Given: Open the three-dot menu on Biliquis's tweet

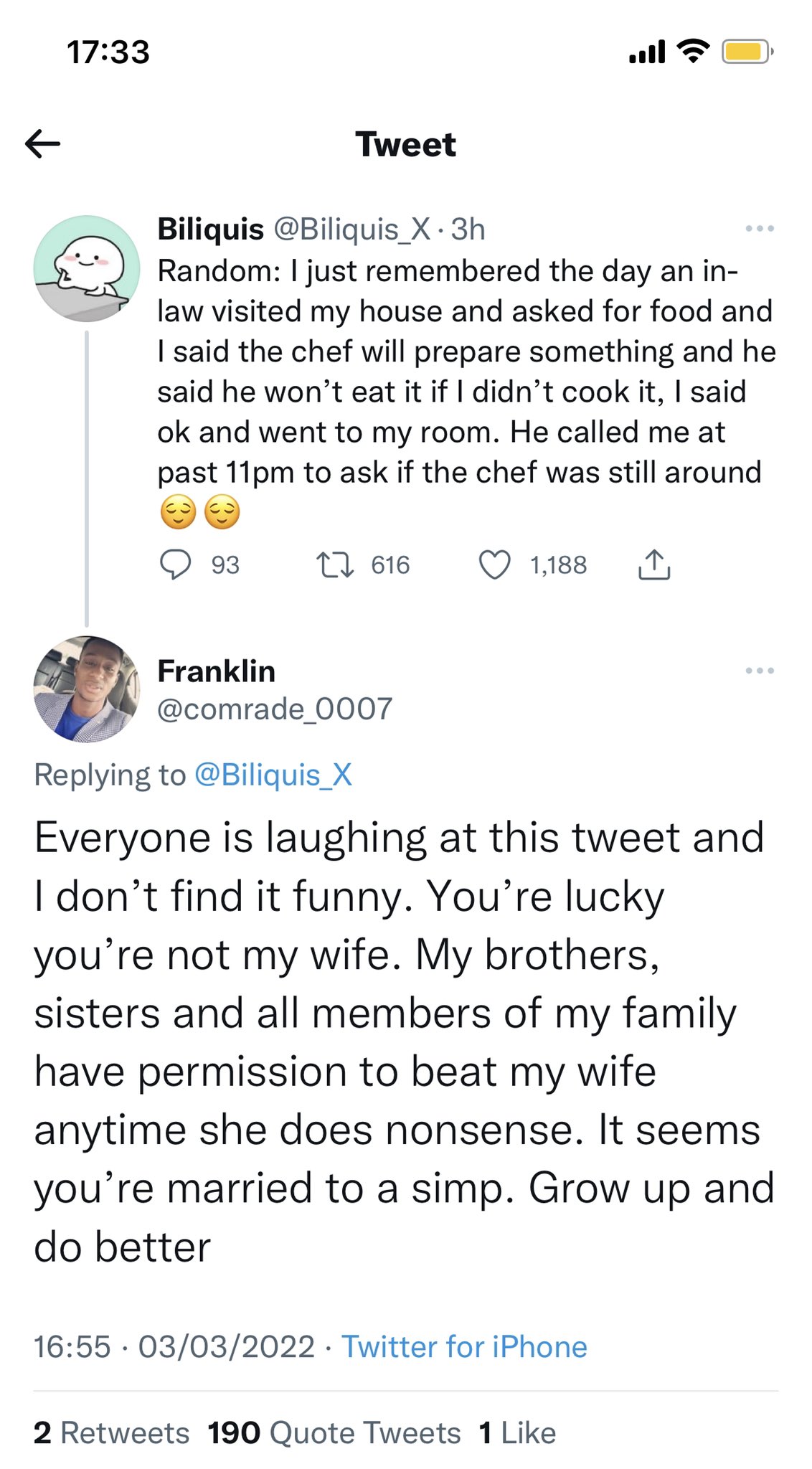Looking at the screenshot, I should 760,229.
